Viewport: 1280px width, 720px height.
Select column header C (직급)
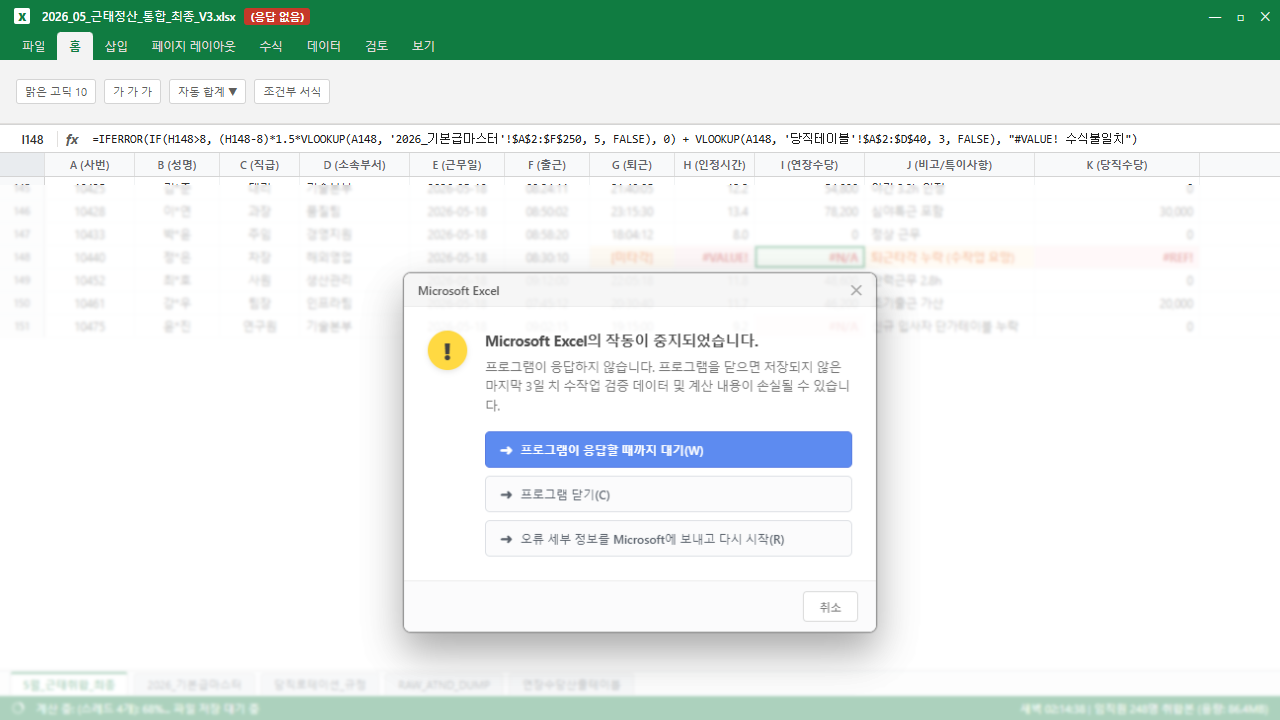(258, 165)
